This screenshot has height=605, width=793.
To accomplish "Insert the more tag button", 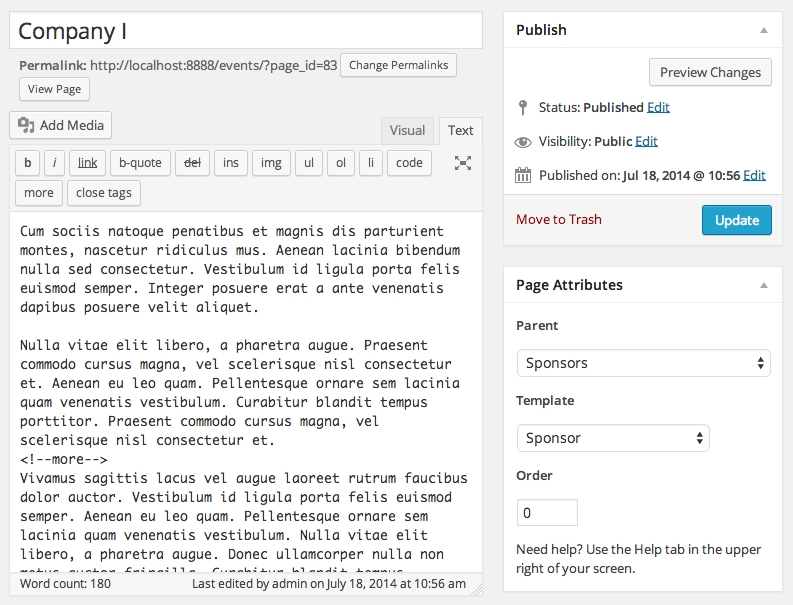I will click(39, 193).
